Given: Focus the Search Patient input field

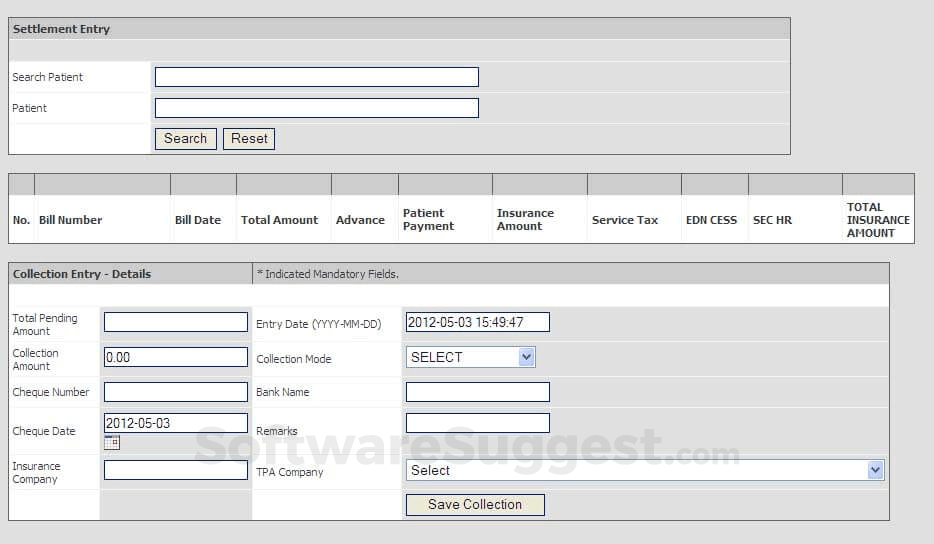Looking at the screenshot, I should (316, 77).
